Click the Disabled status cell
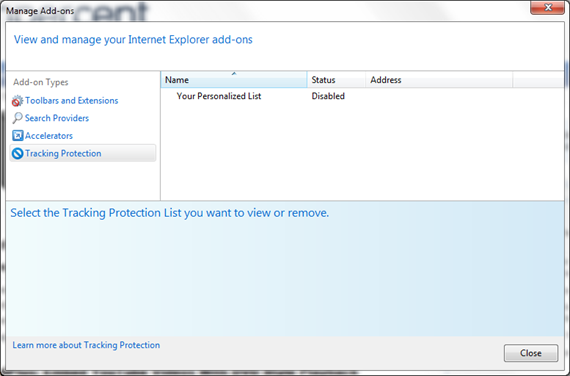This screenshot has width=570, height=376. pyautogui.click(x=328, y=96)
